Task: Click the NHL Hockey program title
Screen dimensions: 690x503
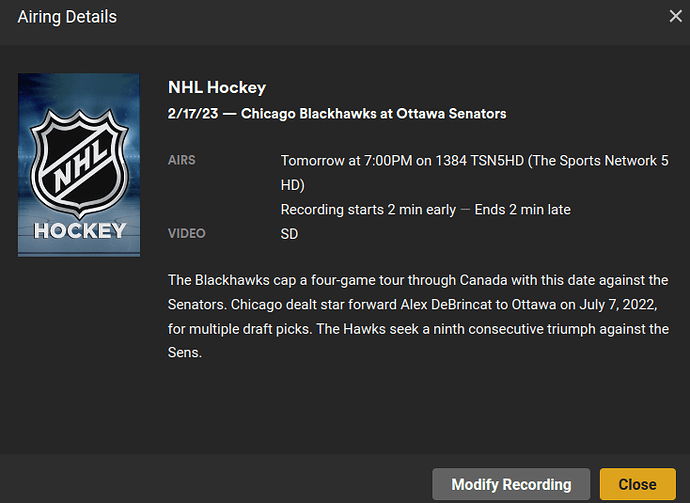Action: pyautogui.click(x=217, y=88)
